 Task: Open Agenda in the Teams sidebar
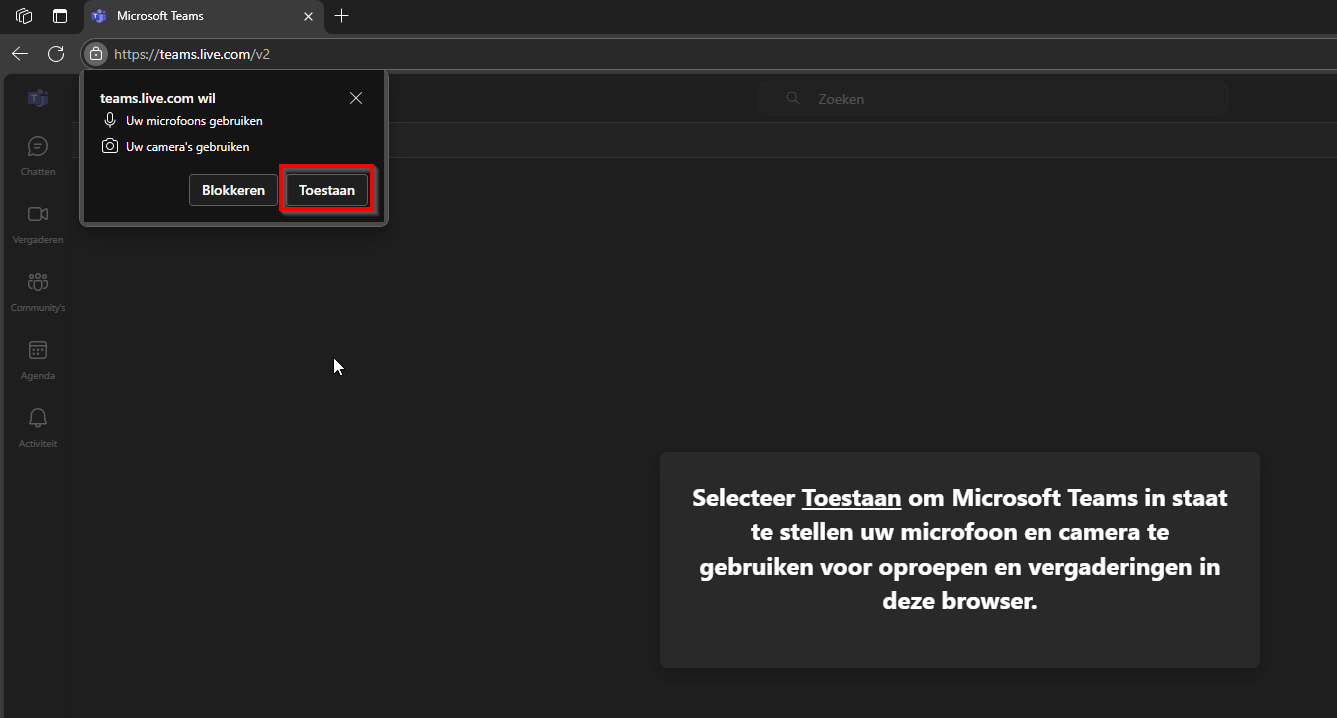coord(38,360)
